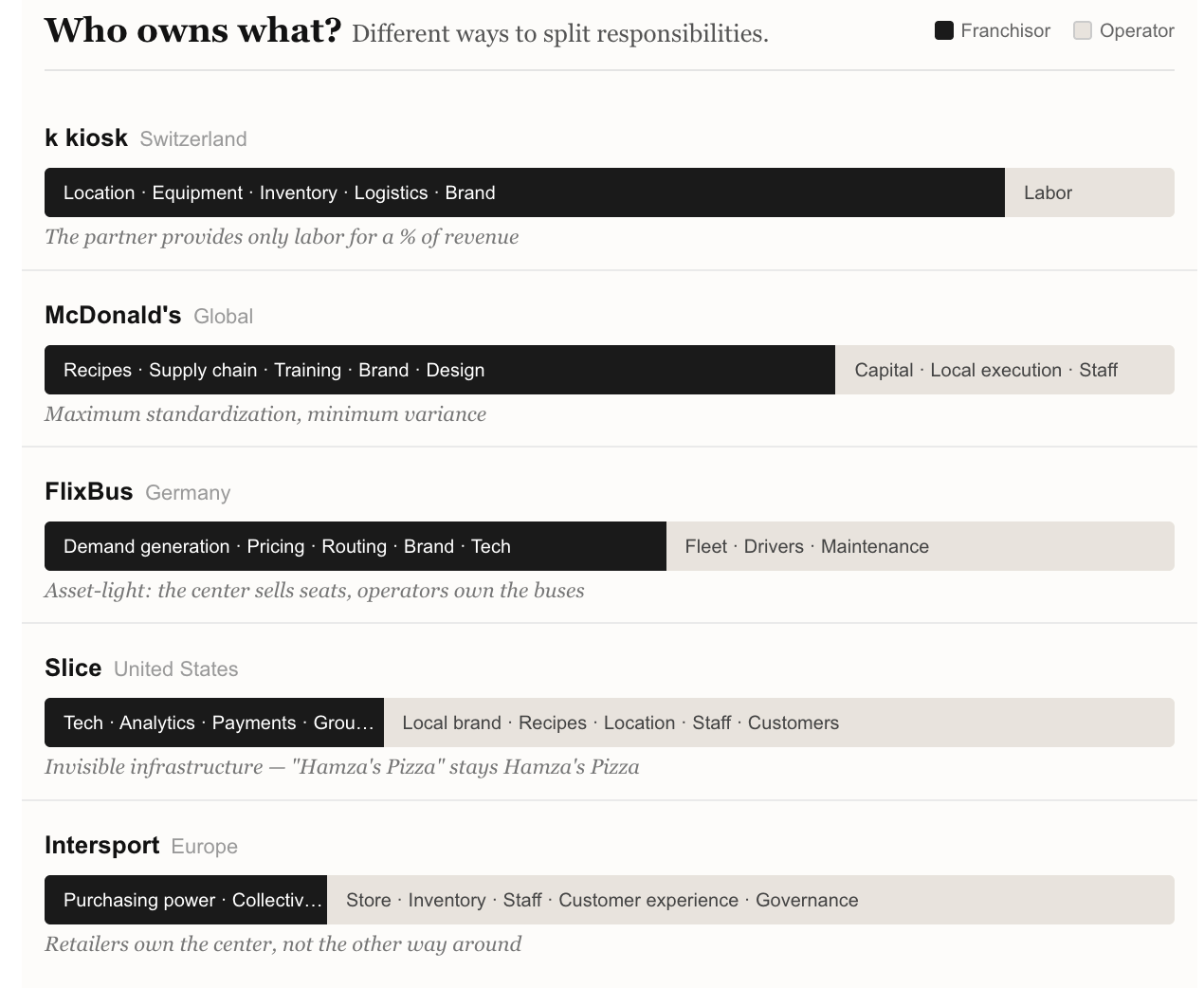Click the 'k kiosk' company name

pyautogui.click(x=86, y=137)
